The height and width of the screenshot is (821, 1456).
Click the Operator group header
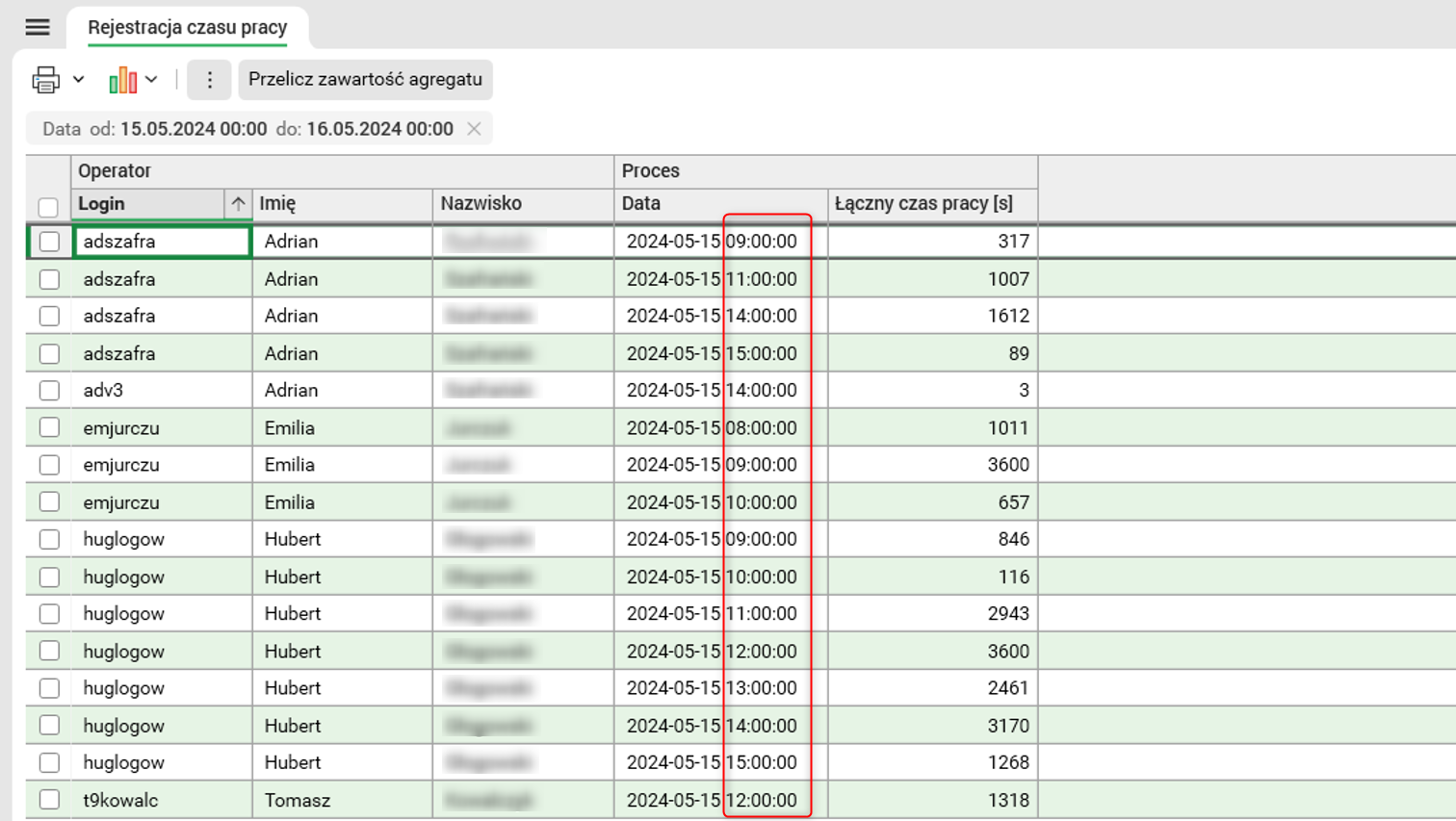342,171
